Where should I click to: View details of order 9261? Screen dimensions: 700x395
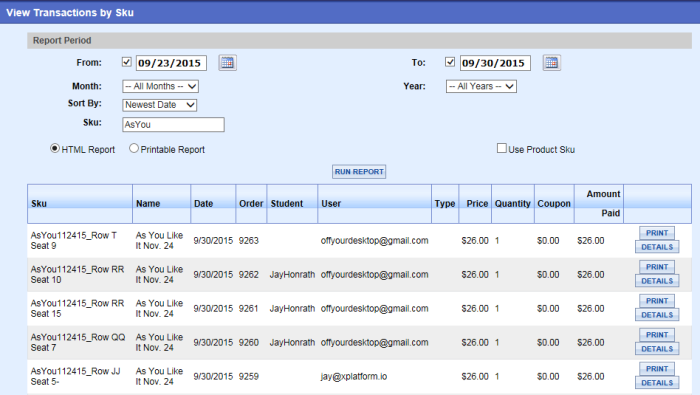[x=657, y=315]
